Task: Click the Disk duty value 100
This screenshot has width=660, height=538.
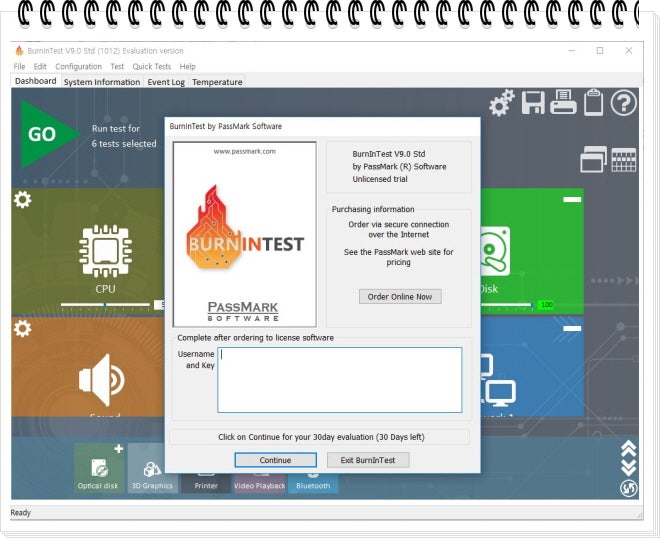Action: click(x=546, y=304)
